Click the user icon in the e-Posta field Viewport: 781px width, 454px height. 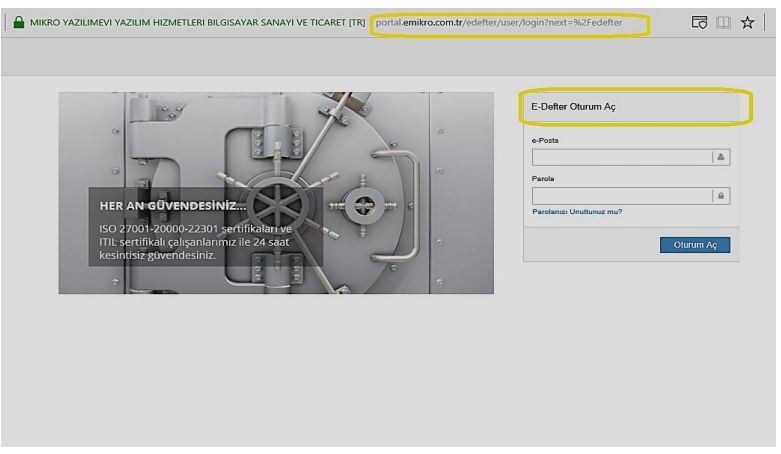point(721,157)
